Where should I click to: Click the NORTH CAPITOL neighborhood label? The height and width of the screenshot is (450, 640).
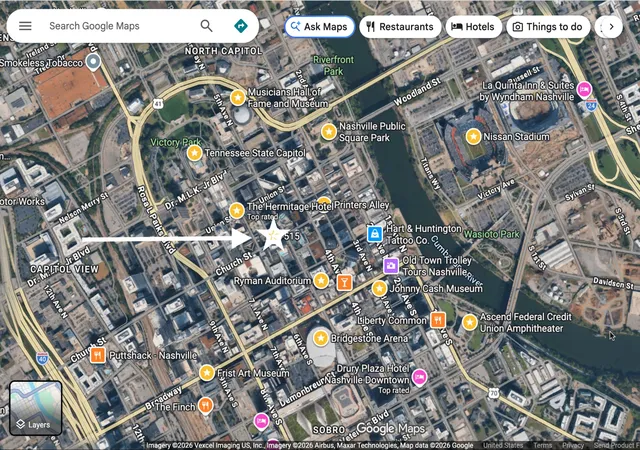coord(223,51)
